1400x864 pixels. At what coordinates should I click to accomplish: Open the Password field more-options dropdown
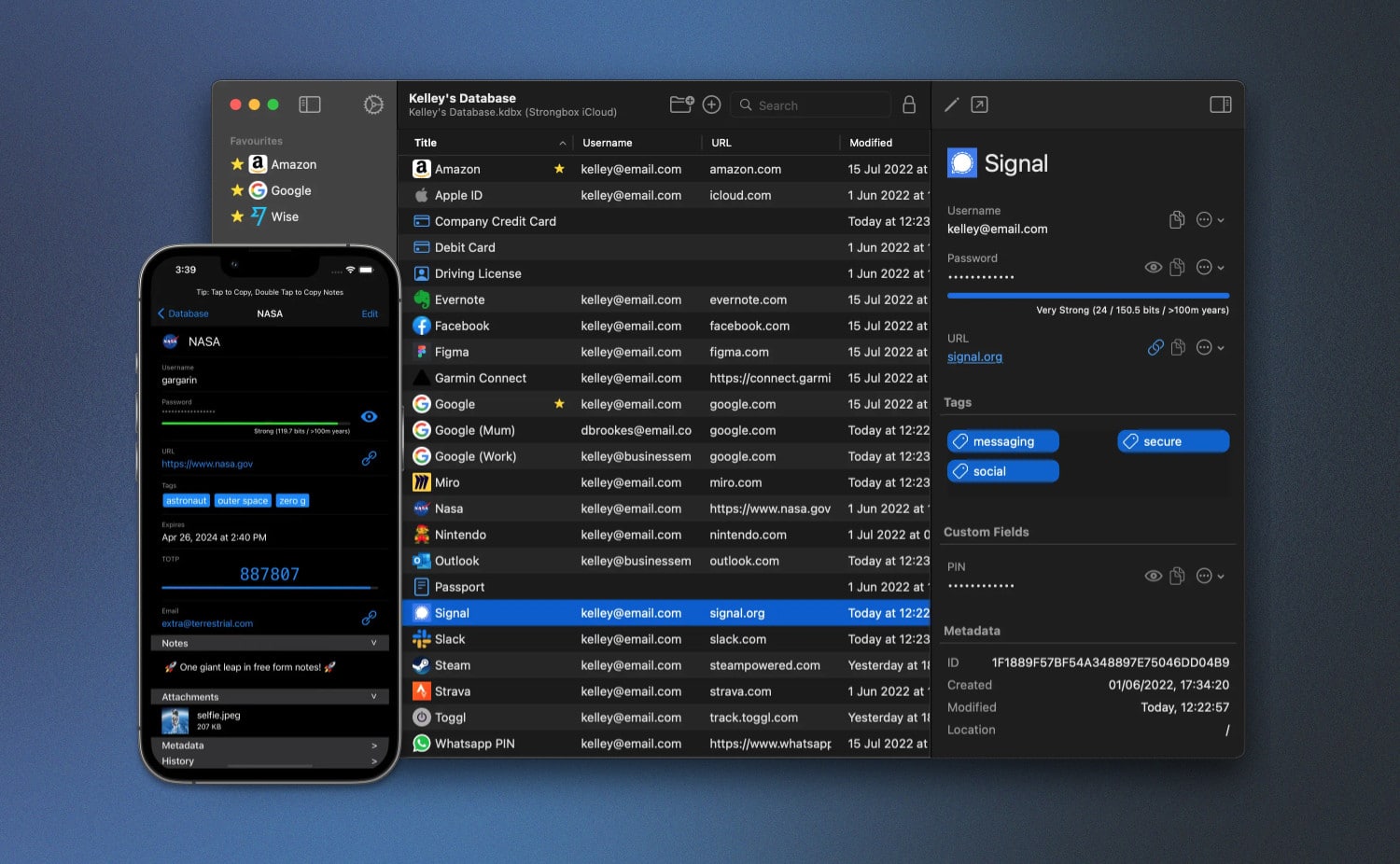[x=1210, y=268]
